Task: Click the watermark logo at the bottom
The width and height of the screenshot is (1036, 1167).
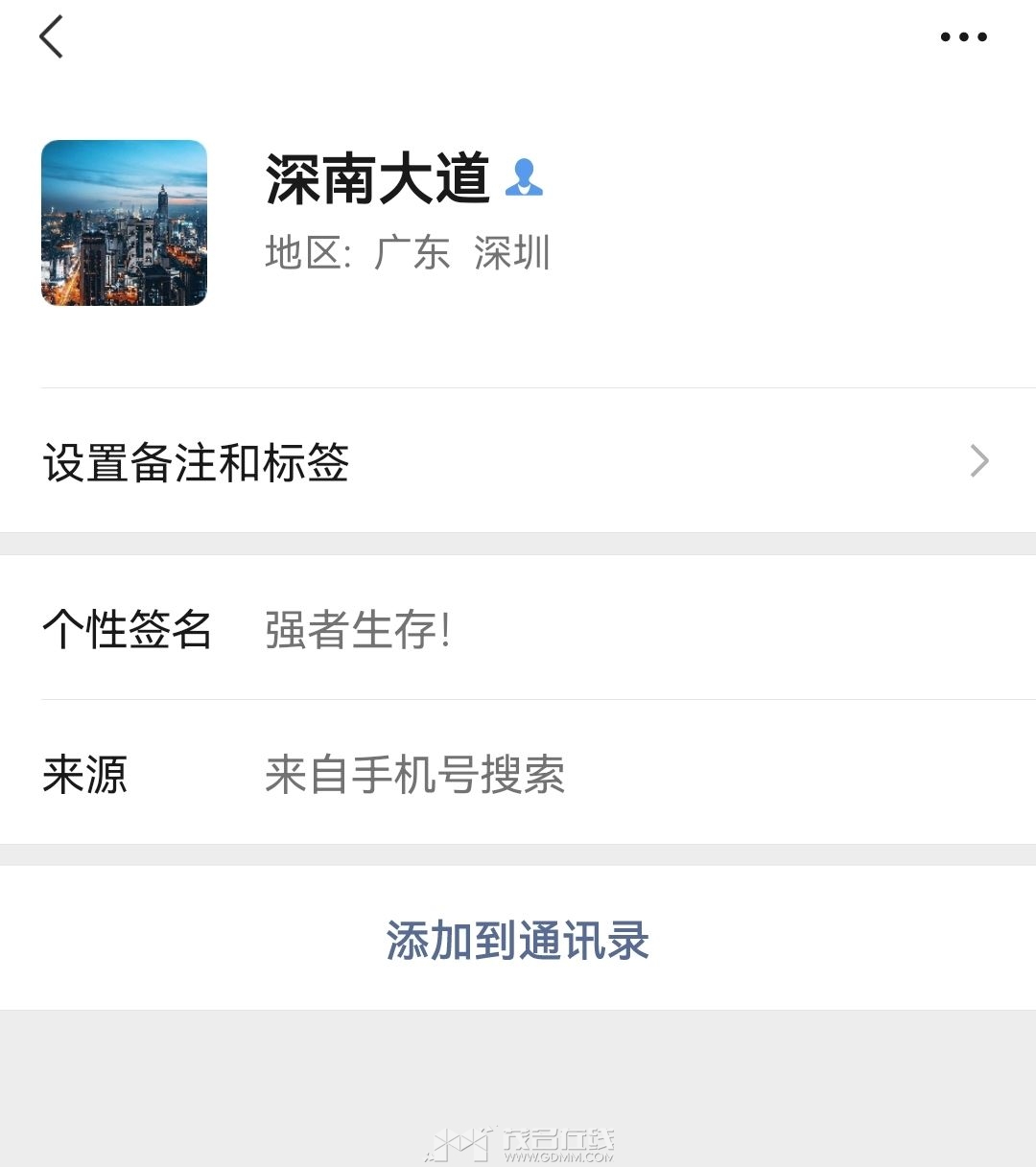Action: point(519,1143)
